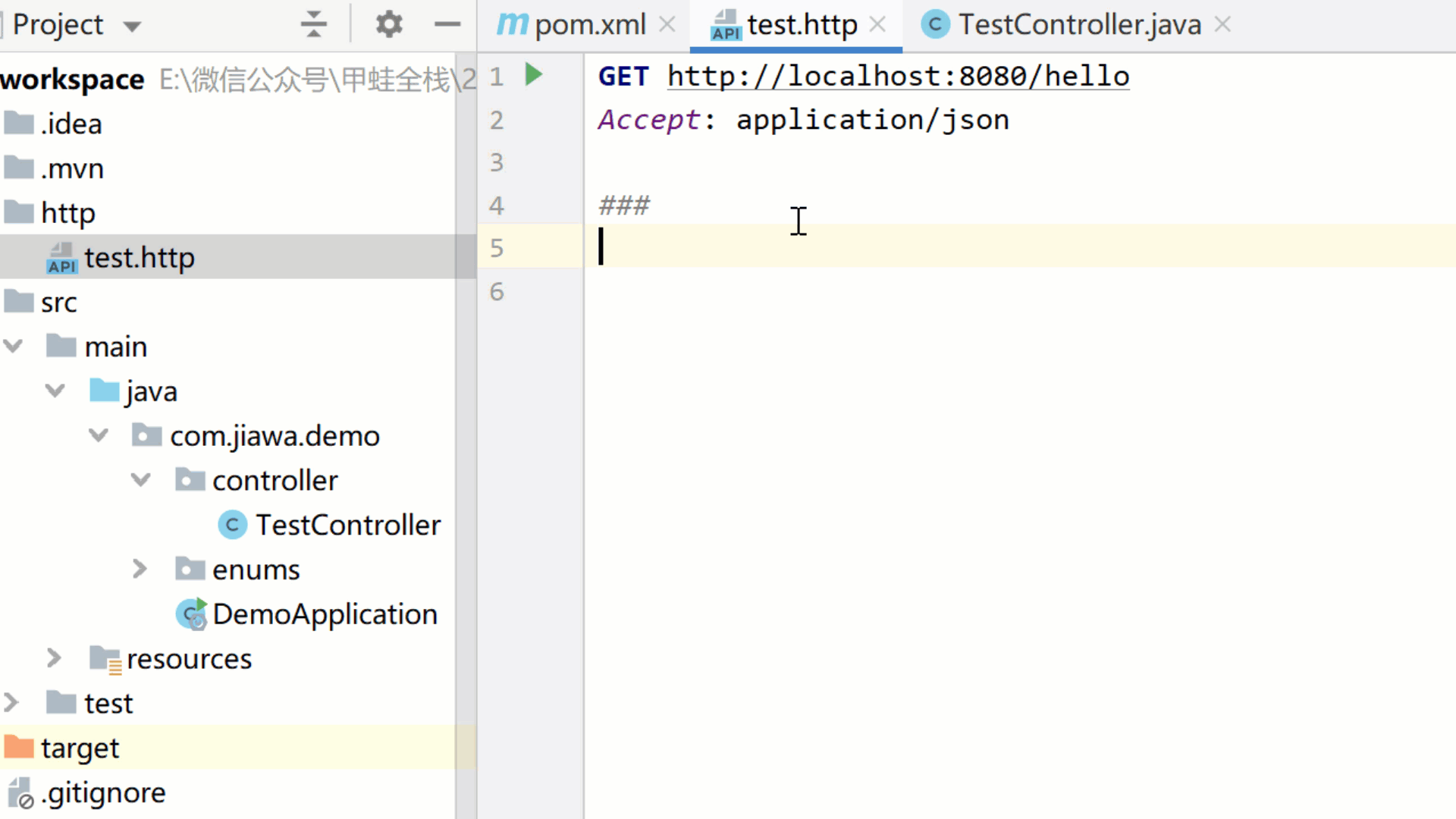The width and height of the screenshot is (1456, 819).
Task: Expand the enums package
Action: pos(140,569)
